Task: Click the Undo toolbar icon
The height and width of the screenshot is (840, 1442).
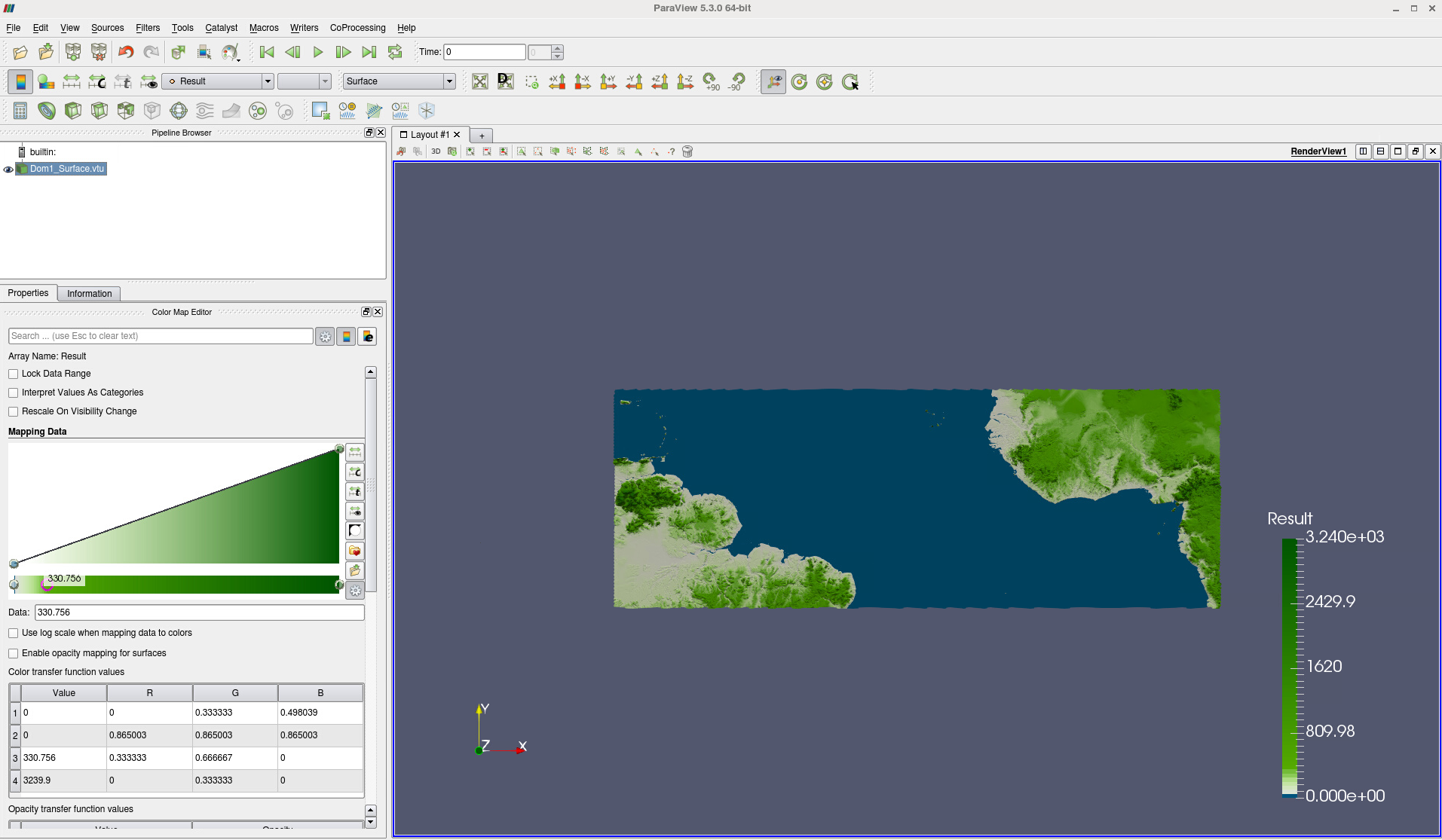Action: click(126, 52)
